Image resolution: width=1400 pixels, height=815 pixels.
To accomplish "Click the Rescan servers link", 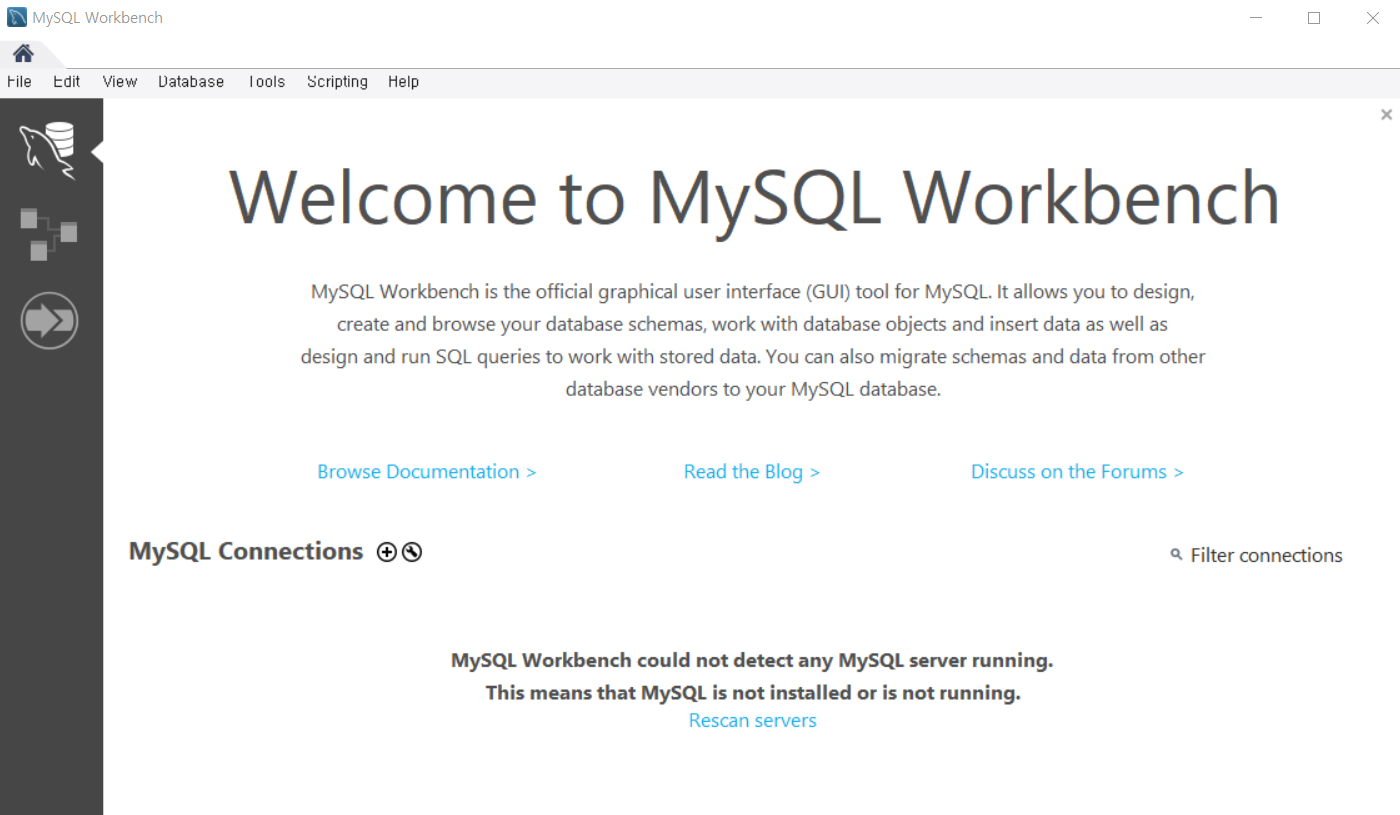I will [x=753, y=721].
